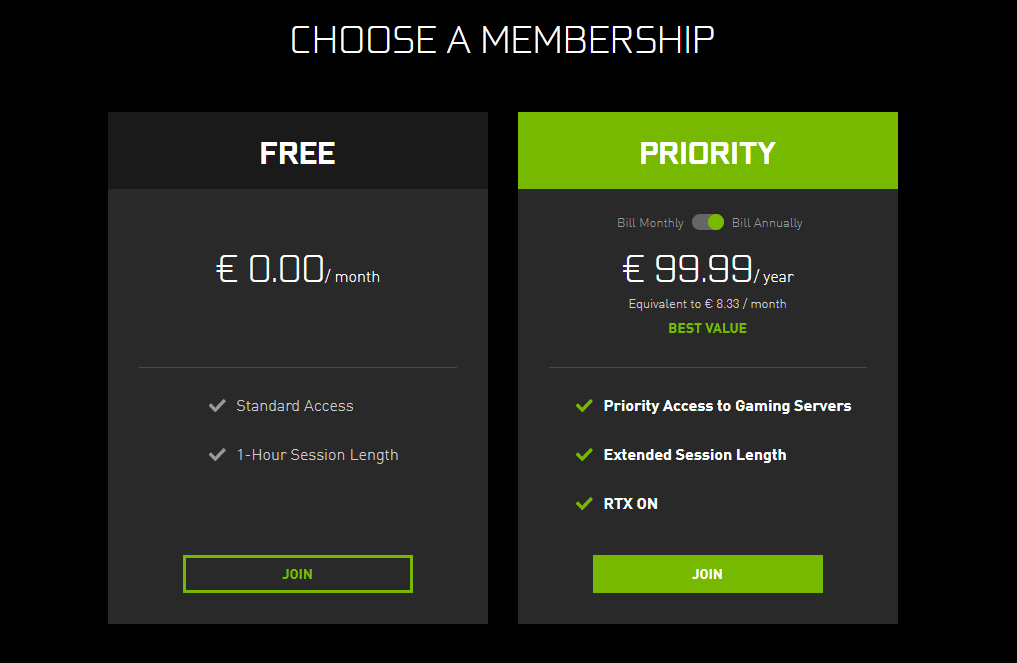Viewport: 1017px width, 663px height.
Task: Click the € 99.99 / year price
Action: coord(707,268)
